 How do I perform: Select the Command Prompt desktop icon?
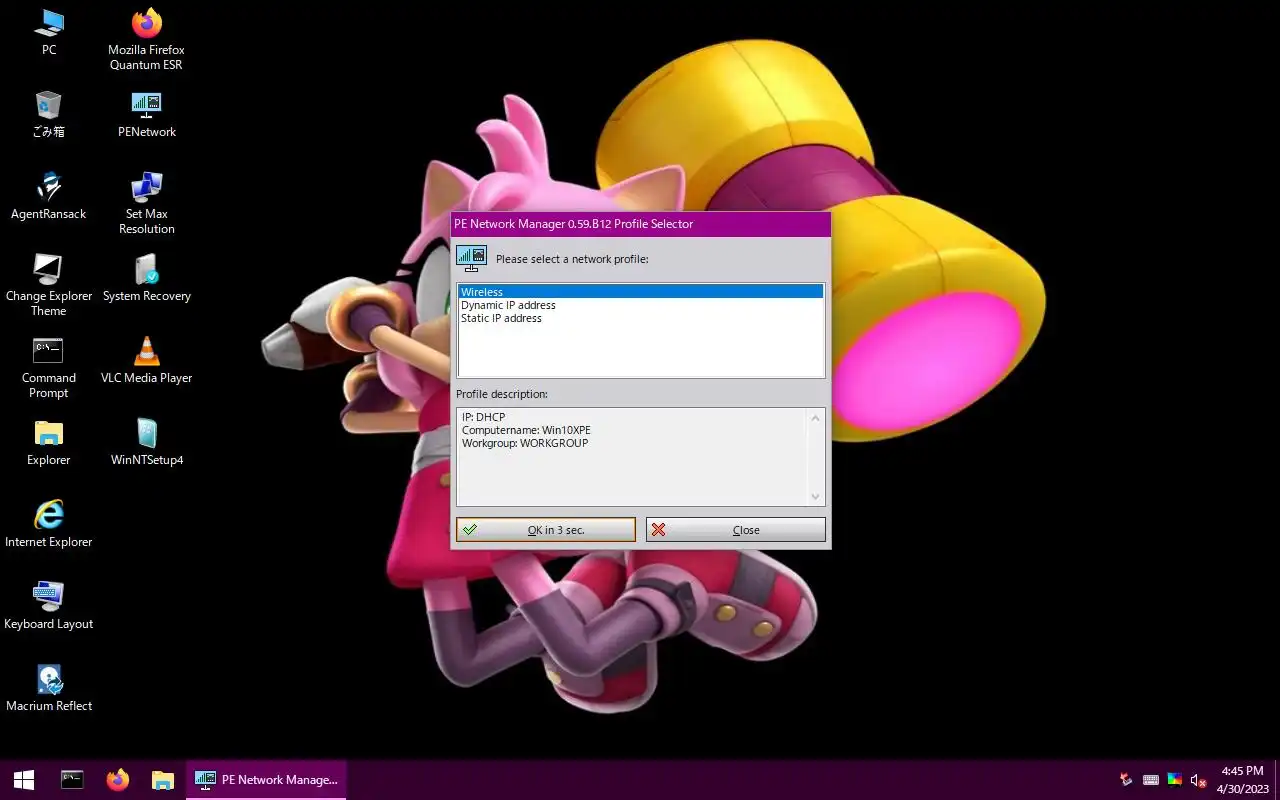tap(48, 367)
